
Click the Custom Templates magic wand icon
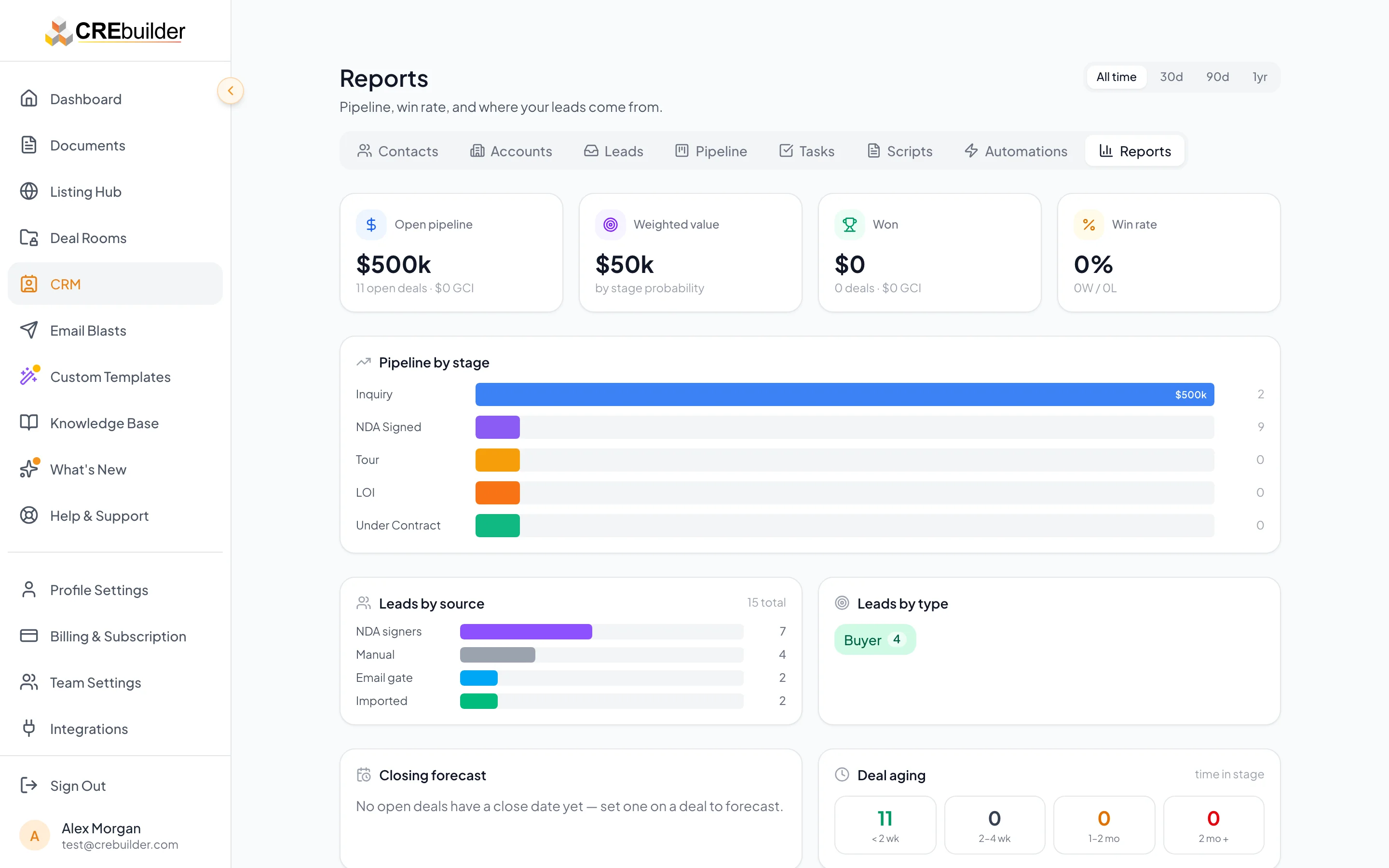[x=29, y=376]
